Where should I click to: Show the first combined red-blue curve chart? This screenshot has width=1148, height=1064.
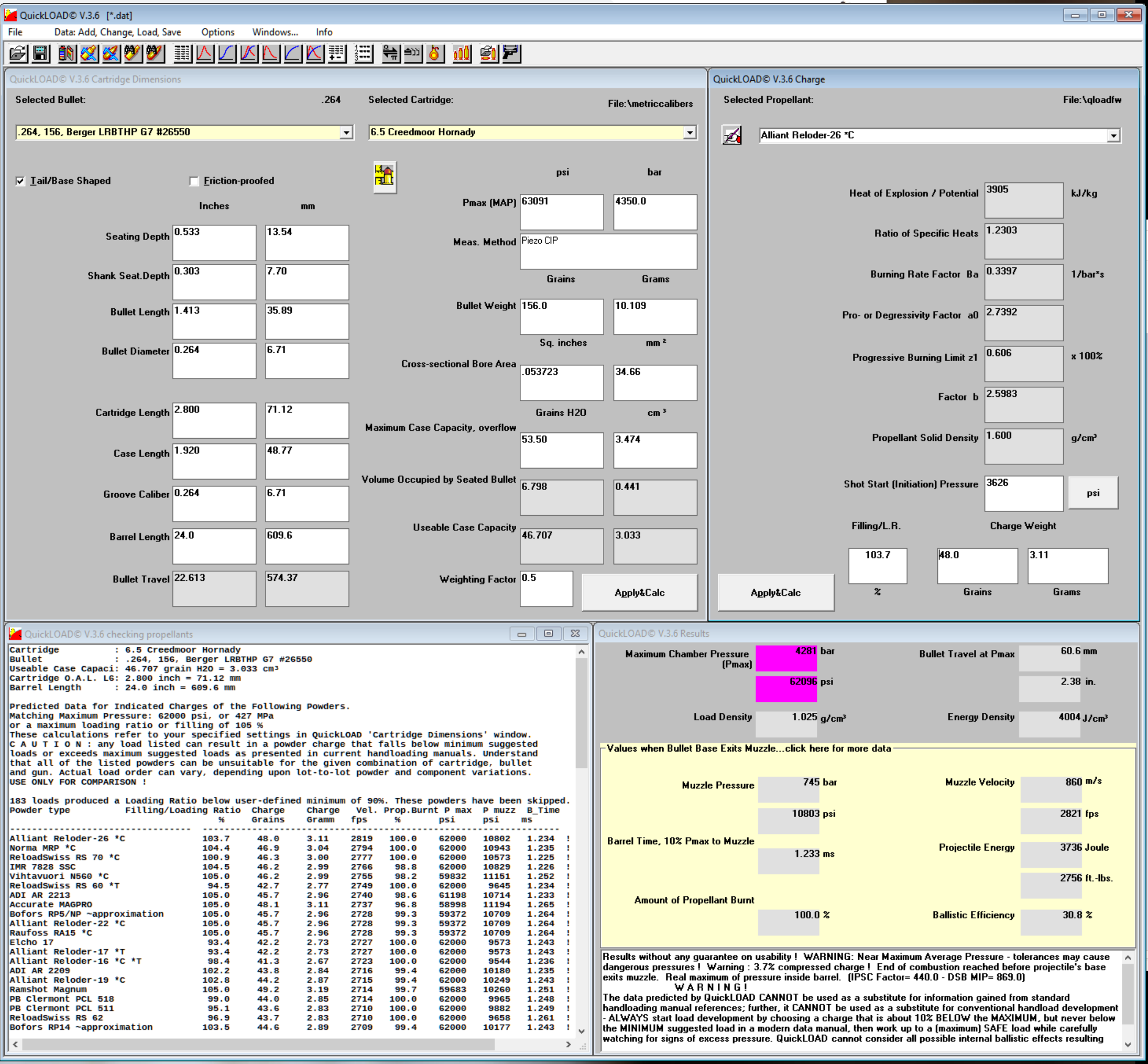(x=248, y=53)
